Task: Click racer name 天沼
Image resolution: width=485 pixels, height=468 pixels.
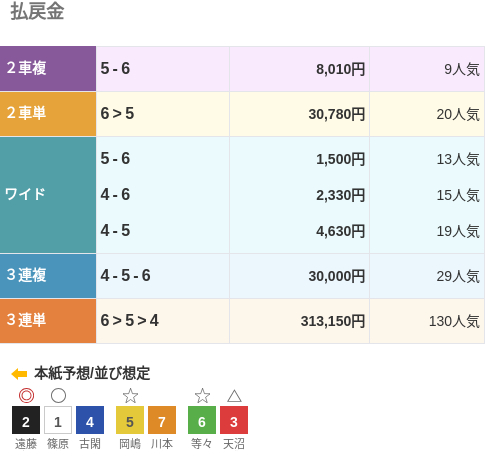Action: [234, 444]
